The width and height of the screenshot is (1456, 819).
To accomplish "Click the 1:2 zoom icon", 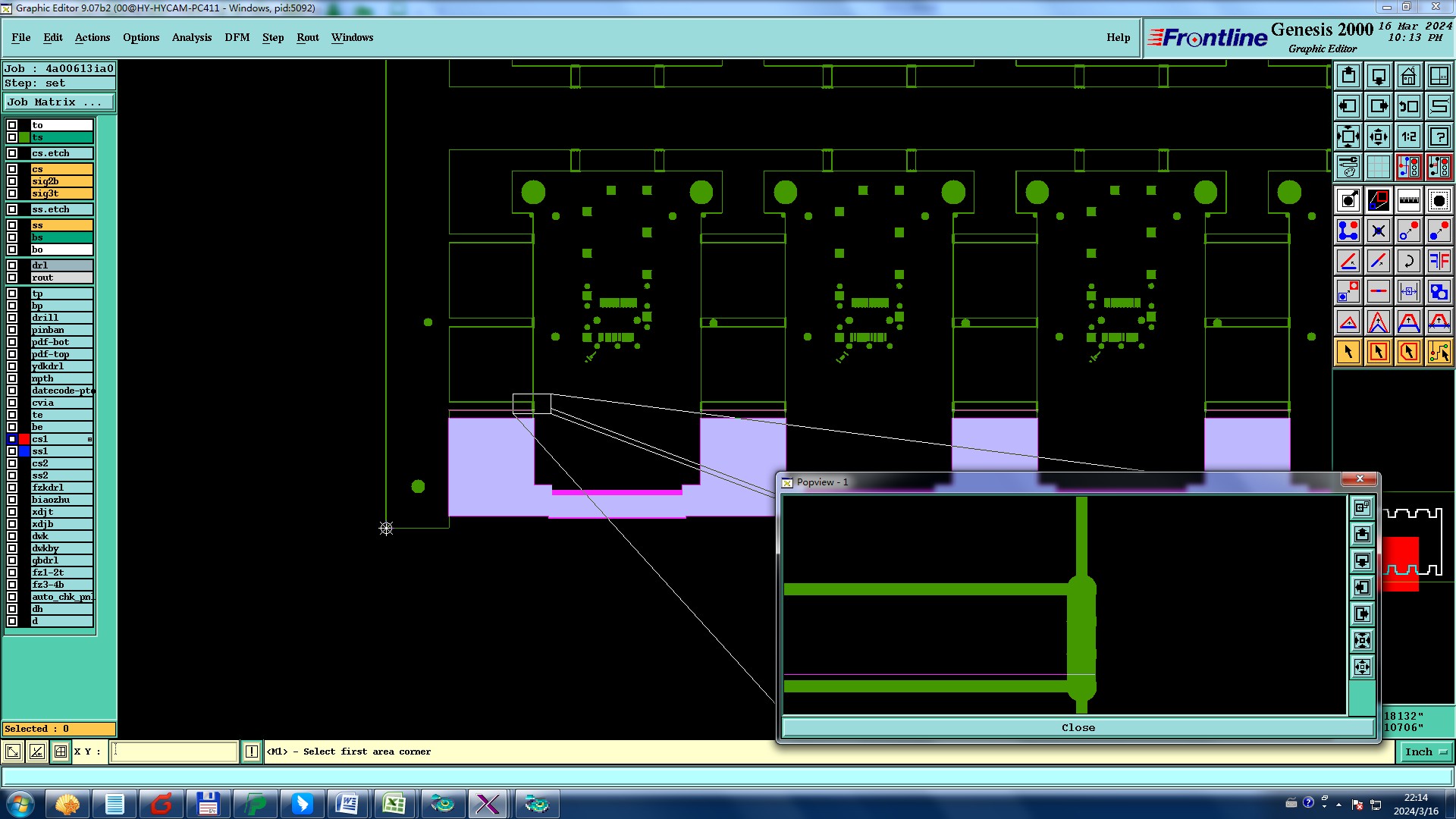I will (1408, 136).
